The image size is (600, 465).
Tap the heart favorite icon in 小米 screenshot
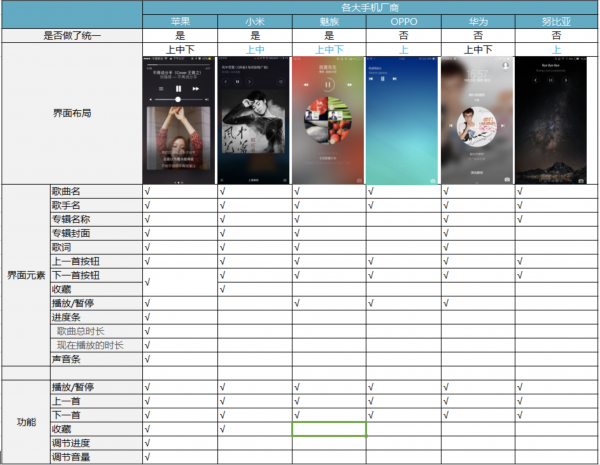[x=281, y=82]
